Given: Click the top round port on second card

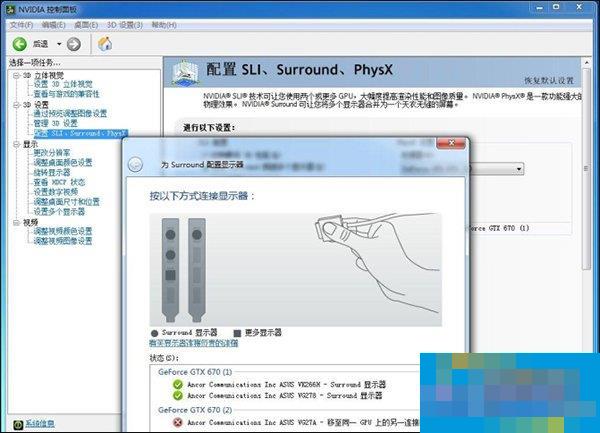Looking at the screenshot, I should (197, 234).
